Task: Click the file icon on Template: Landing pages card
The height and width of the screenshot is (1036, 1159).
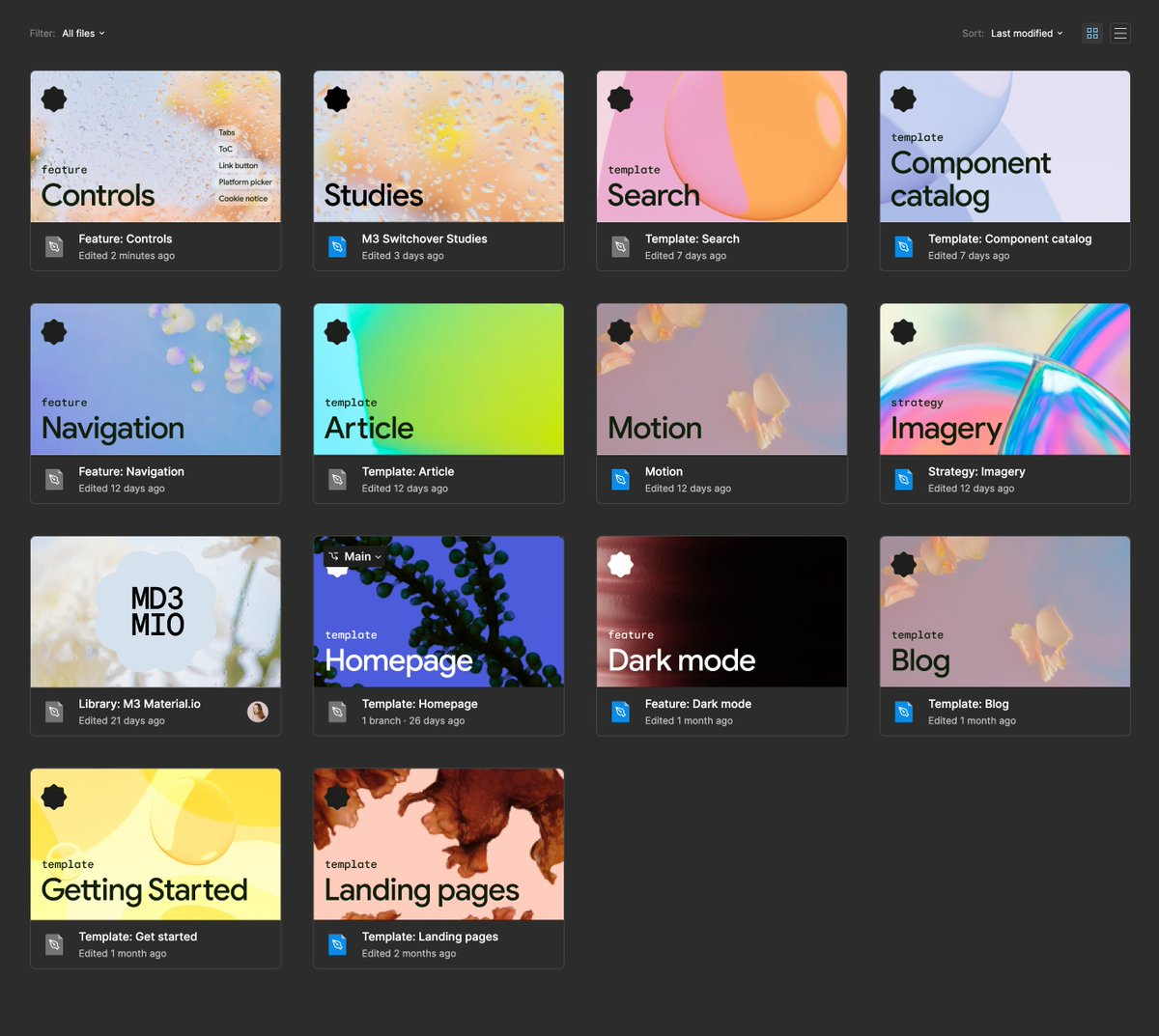Action: 337,944
